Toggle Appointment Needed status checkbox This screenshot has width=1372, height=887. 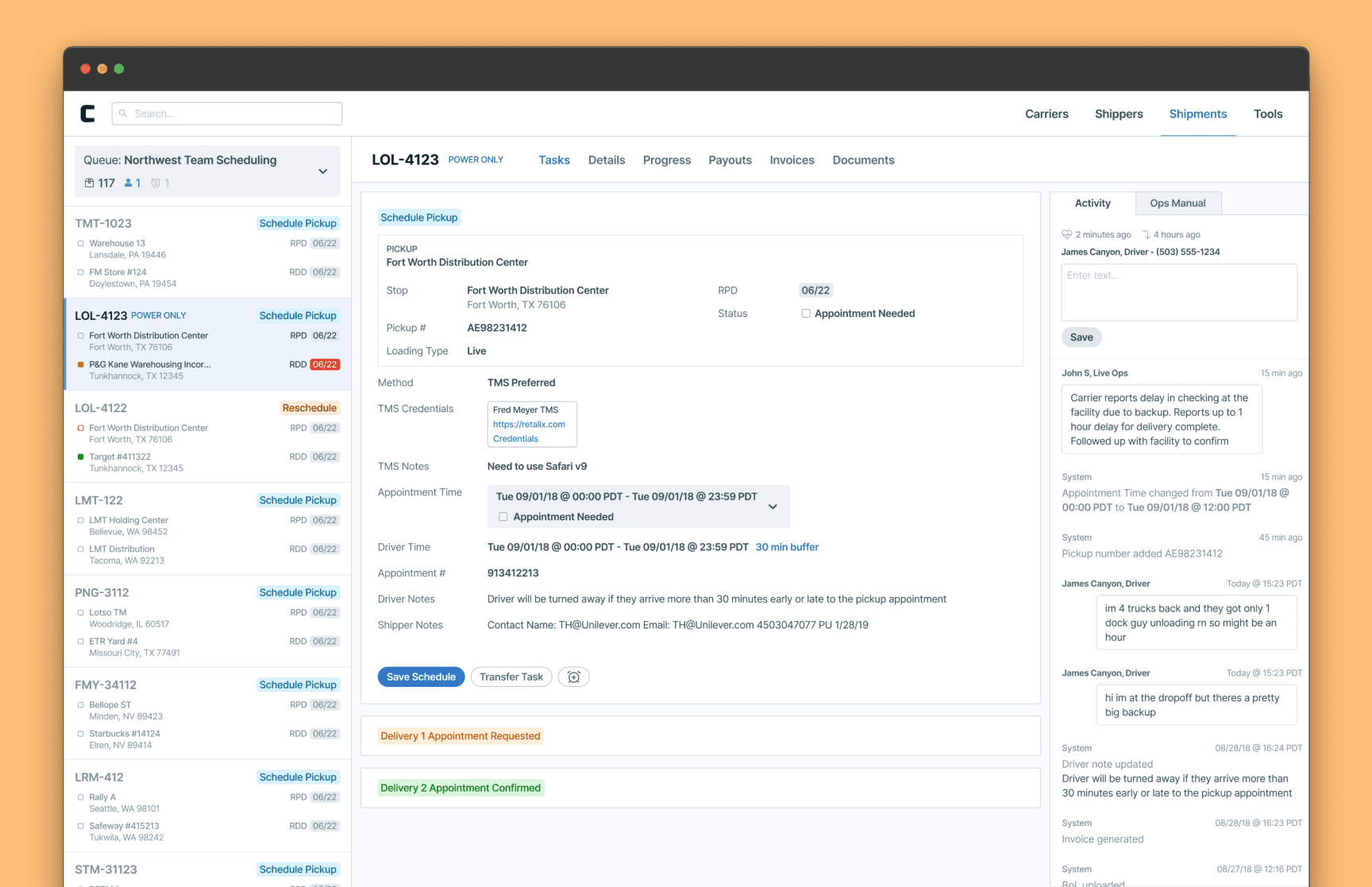(x=806, y=314)
